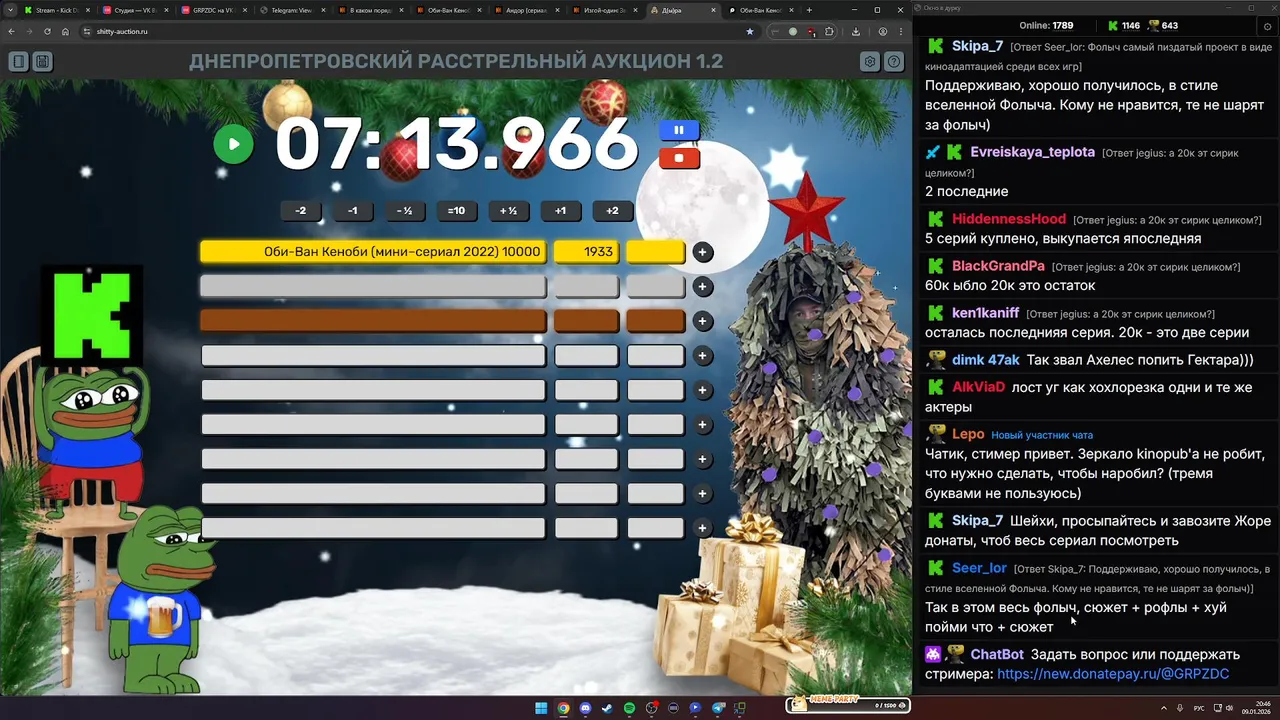The height and width of the screenshot is (720, 1280).
Task: Subtract two minutes with -2 button
Action: tap(301, 211)
